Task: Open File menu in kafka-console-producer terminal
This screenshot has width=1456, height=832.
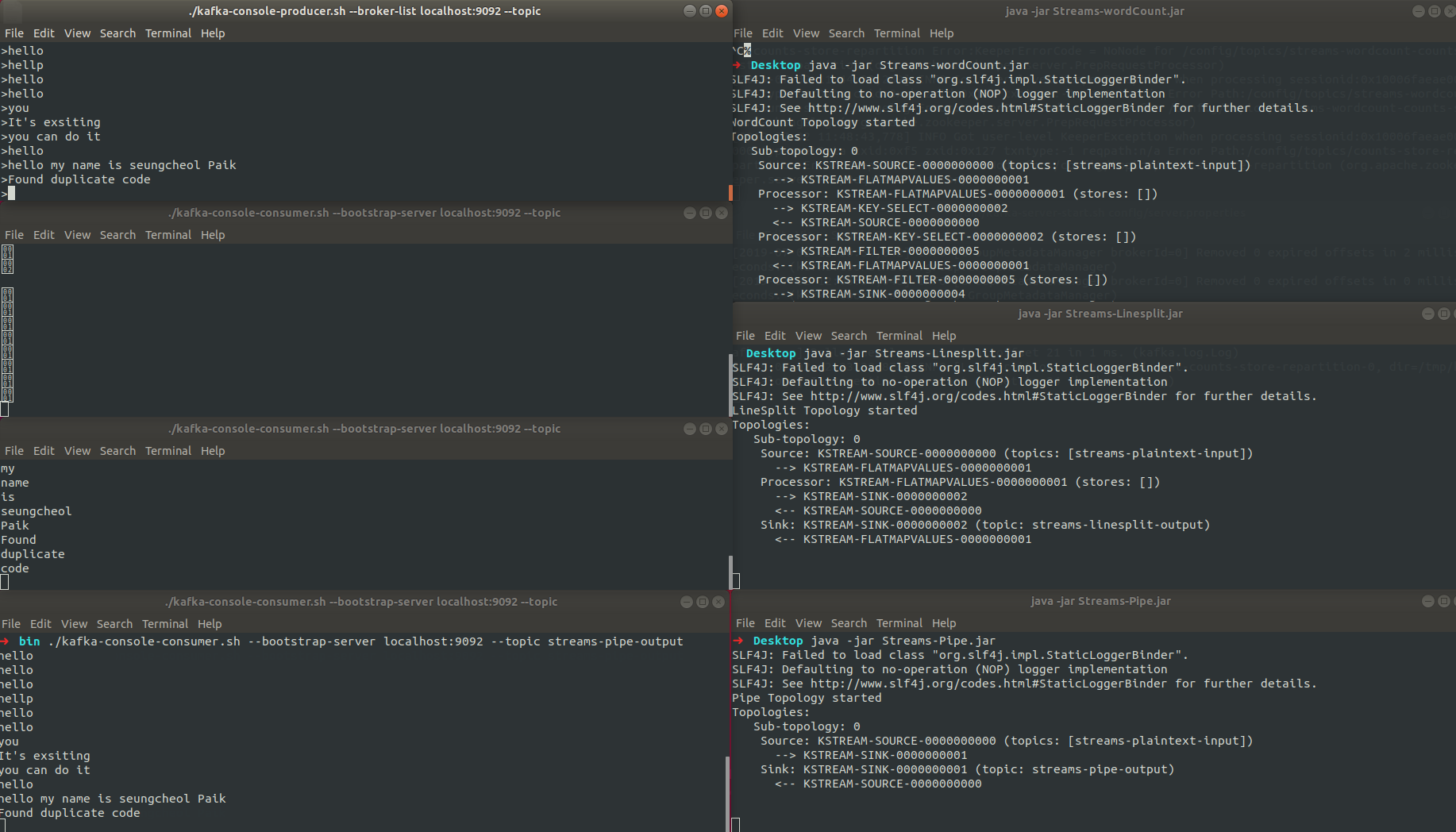Action: [x=14, y=33]
